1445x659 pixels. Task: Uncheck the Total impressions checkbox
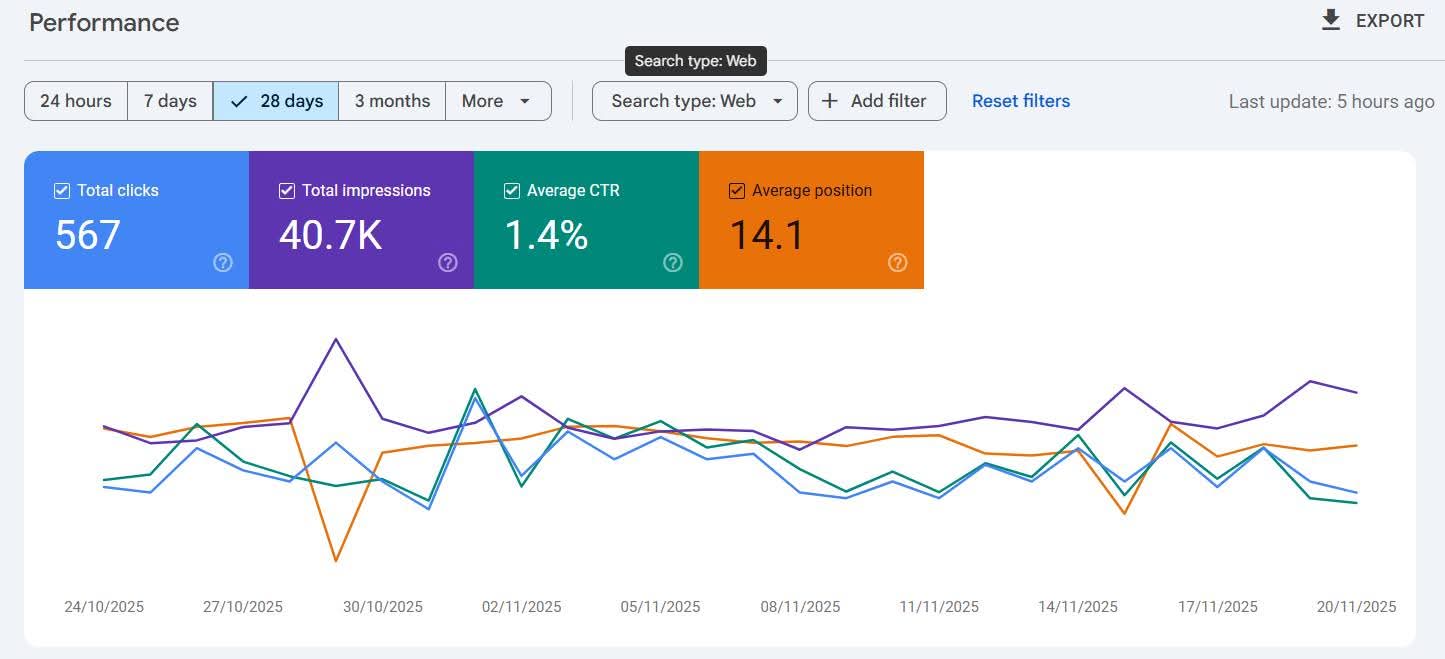(x=287, y=191)
